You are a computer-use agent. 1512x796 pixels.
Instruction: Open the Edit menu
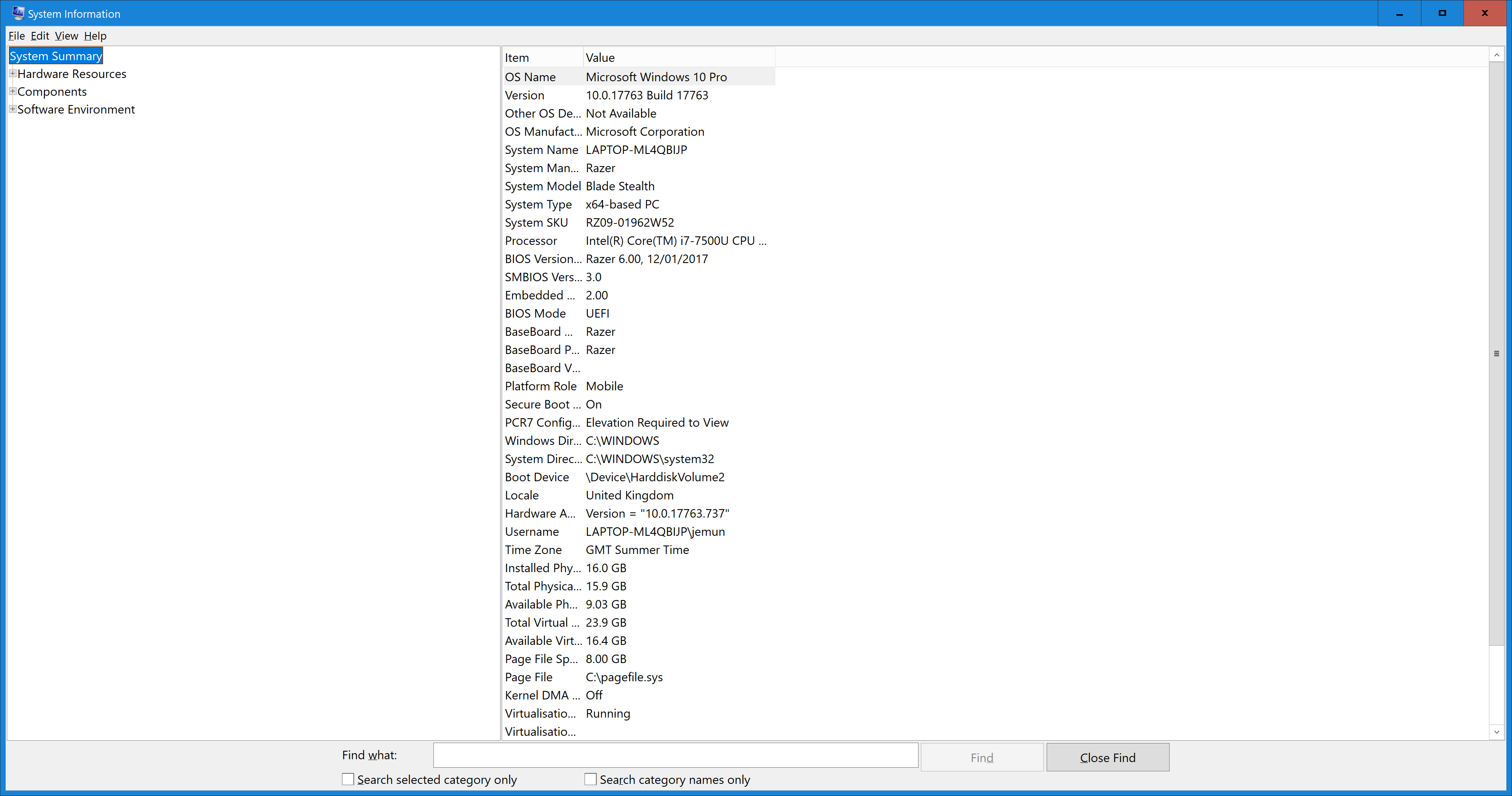point(40,36)
